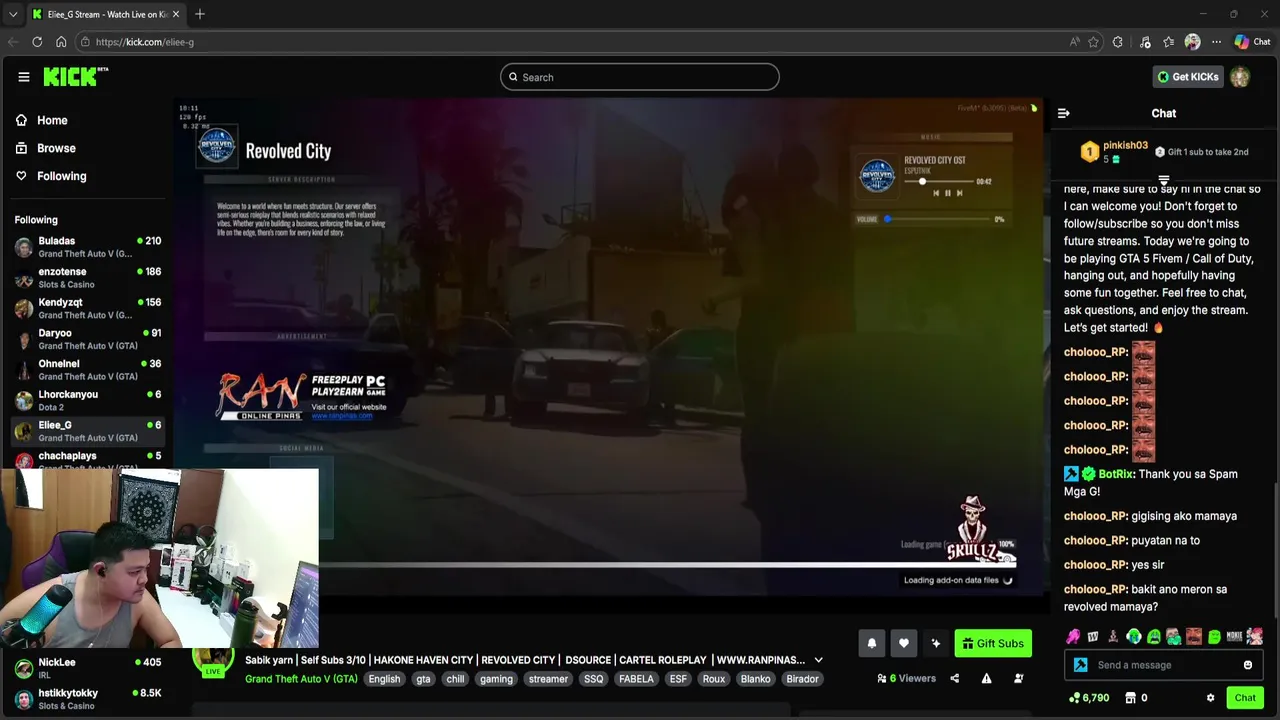Insert the green crying quick emote
This screenshot has width=1280, height=720.
pyautogui.click(x=1134, y=636)
